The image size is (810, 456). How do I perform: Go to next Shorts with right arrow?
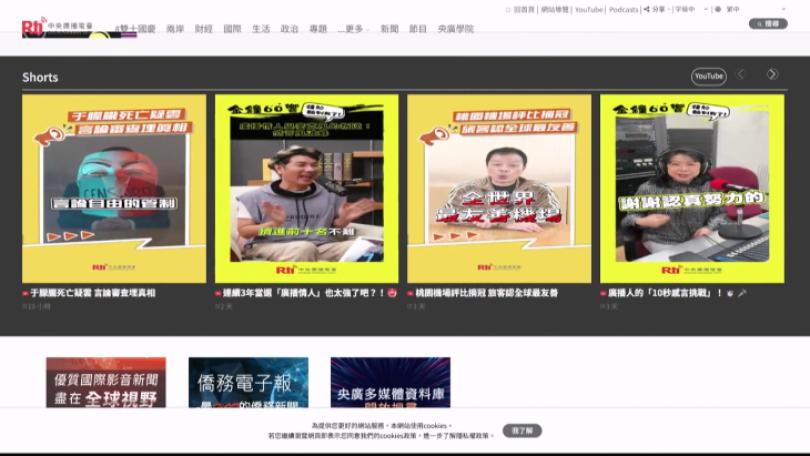click(x=772, y=75)
